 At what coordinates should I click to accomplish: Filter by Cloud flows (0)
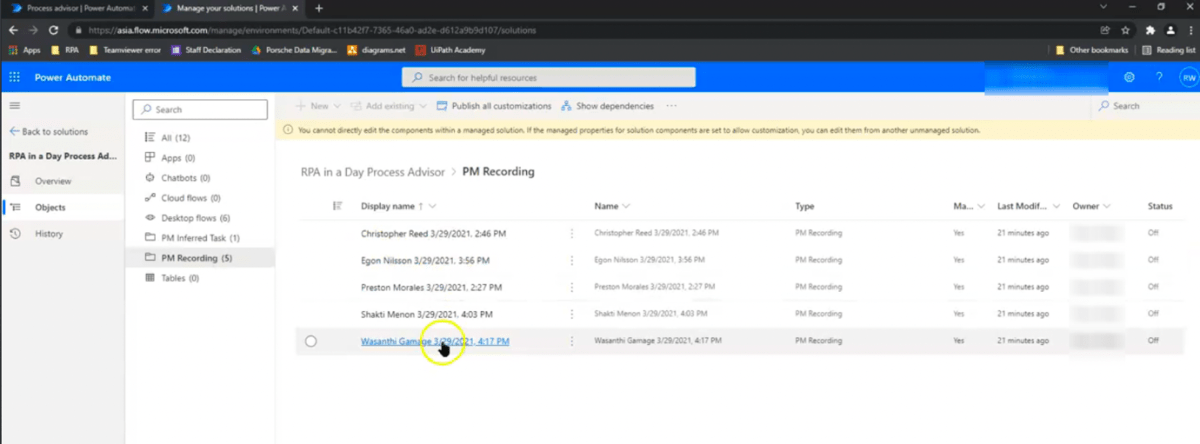click(190, 198)
